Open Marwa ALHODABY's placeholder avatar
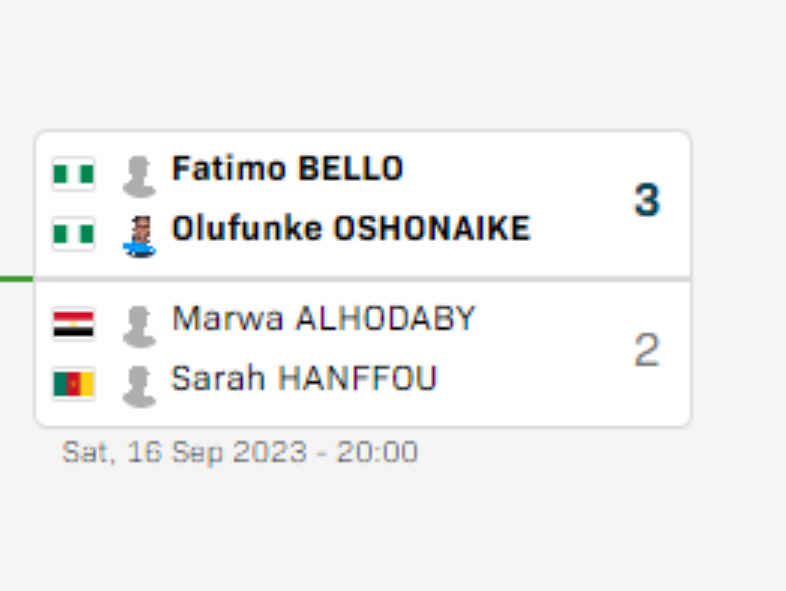 coord(139,327)
